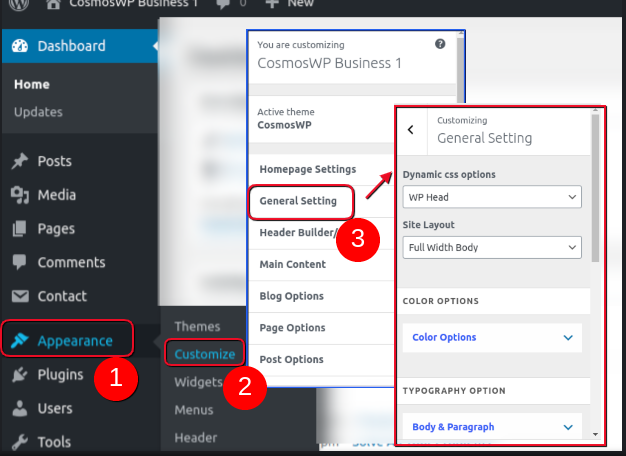Select the Updates submenu item
This screenshot has width=626, height=456.
[38, 112]
